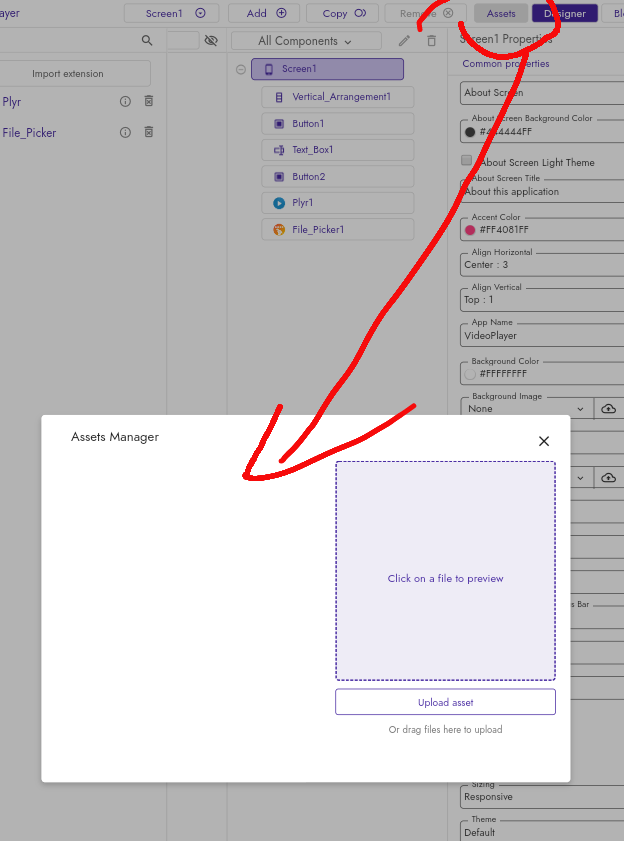This screenshot has height=841, width=624.
Task: Click the trash icon above component tree
Action: pyautogui.click(x=432, y=41)
